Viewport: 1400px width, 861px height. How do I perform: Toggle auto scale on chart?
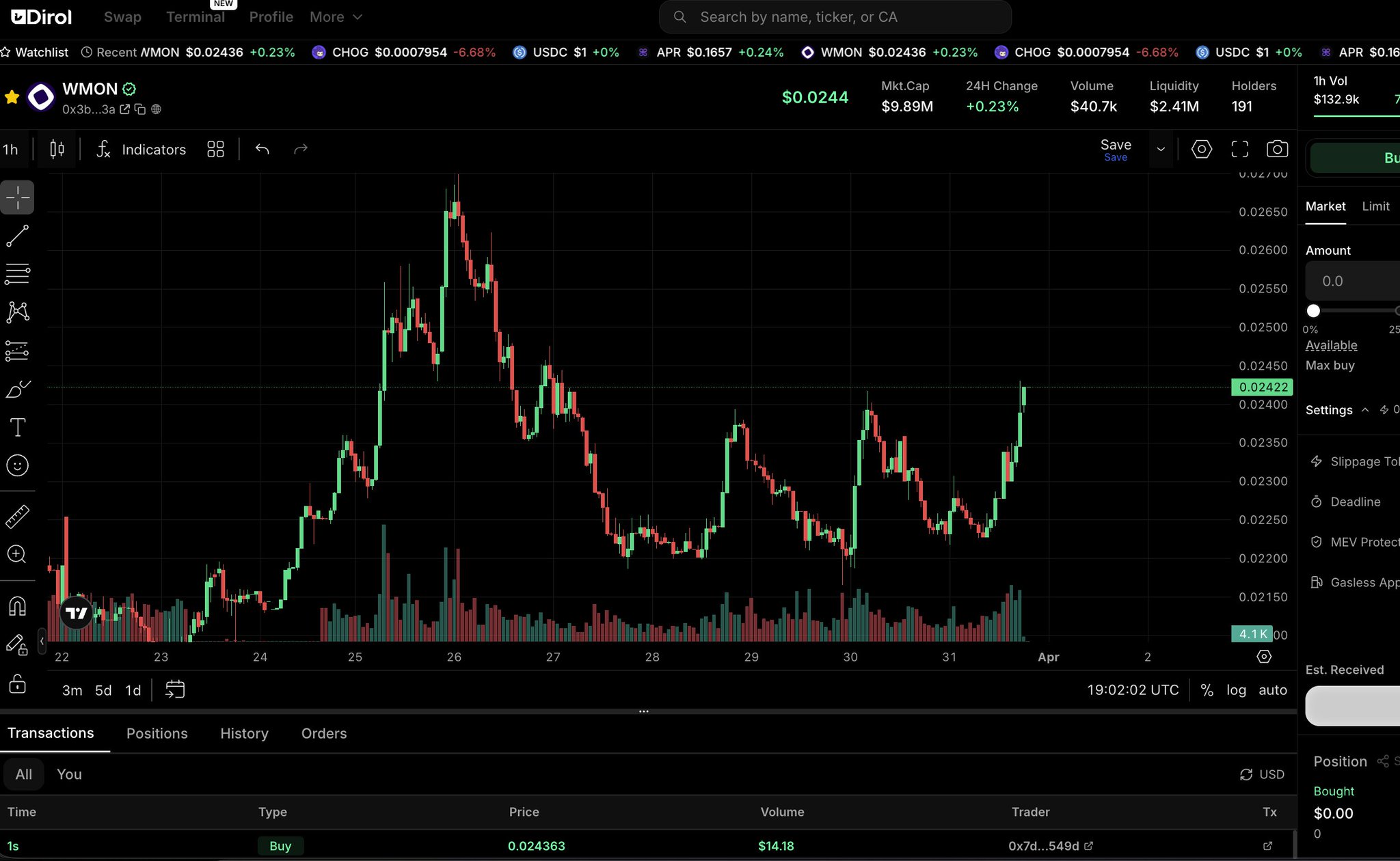point(1273,690)
